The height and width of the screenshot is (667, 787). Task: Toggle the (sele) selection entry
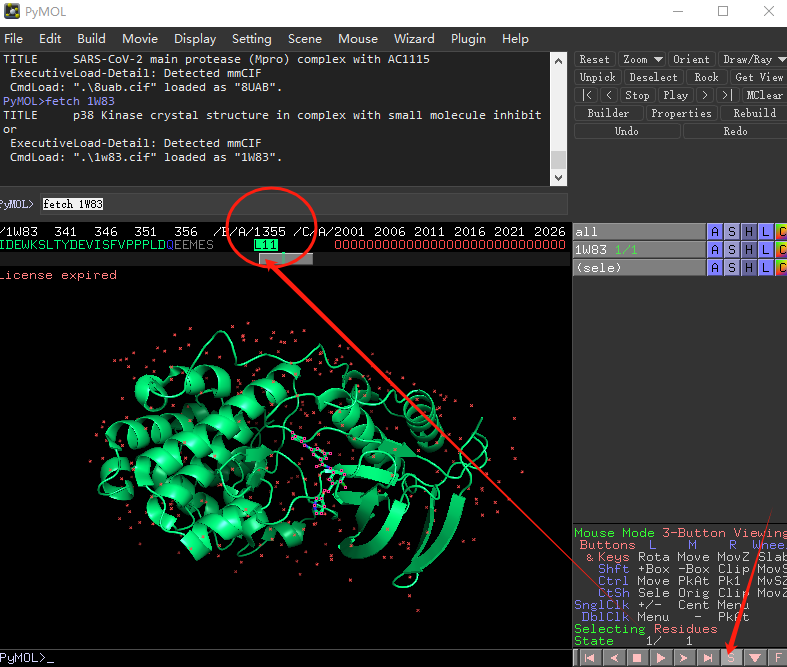coord(639,268)
